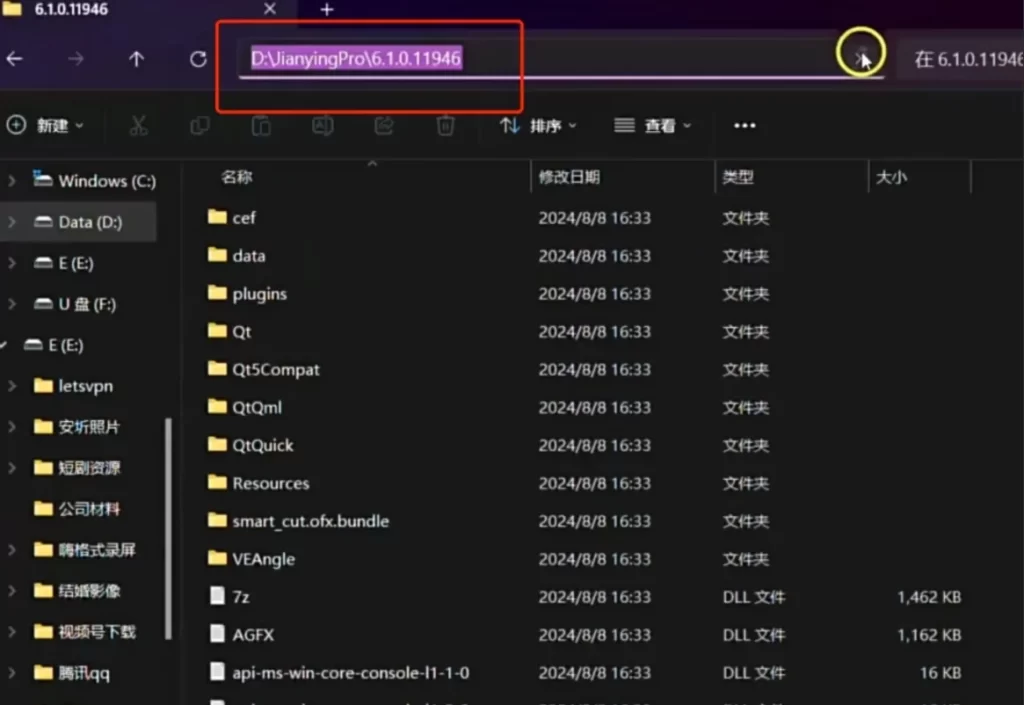
Task: Click the 7z DLL file icon
Action: [x=217, y=596]
